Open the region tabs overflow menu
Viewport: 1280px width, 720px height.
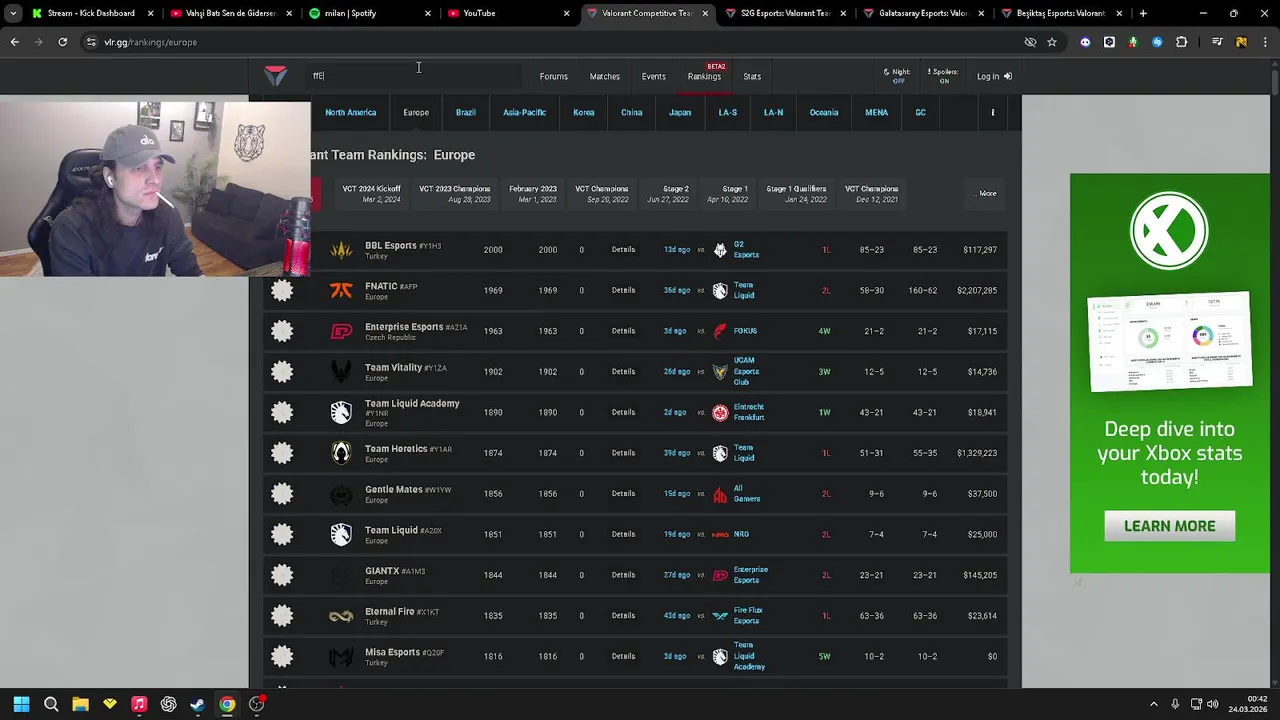coord(993,112)
